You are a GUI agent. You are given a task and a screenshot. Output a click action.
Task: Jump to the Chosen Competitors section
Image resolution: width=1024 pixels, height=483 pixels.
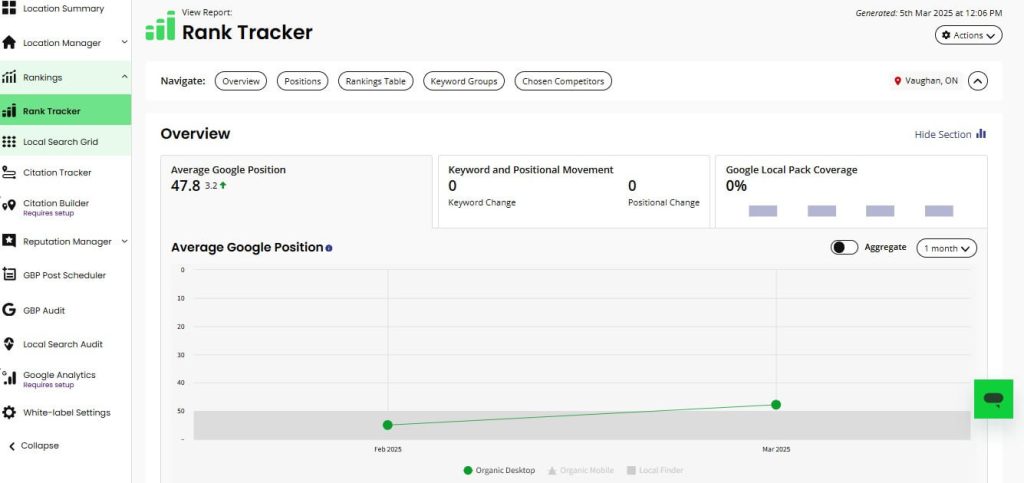563,81
